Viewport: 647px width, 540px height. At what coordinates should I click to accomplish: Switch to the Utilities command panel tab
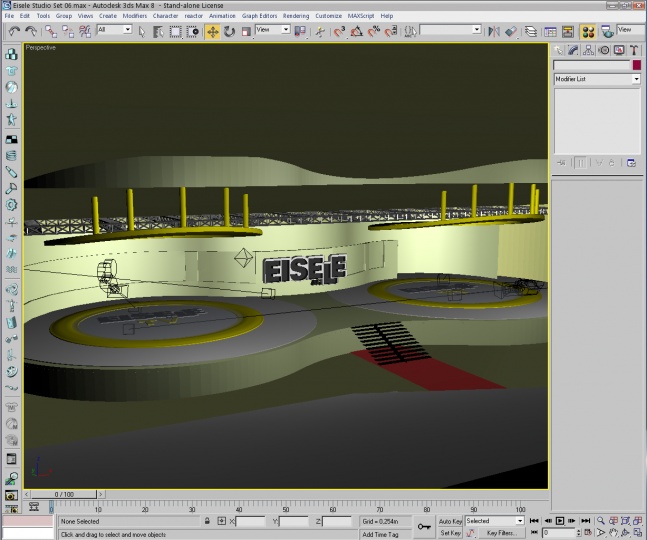[634, 50]
